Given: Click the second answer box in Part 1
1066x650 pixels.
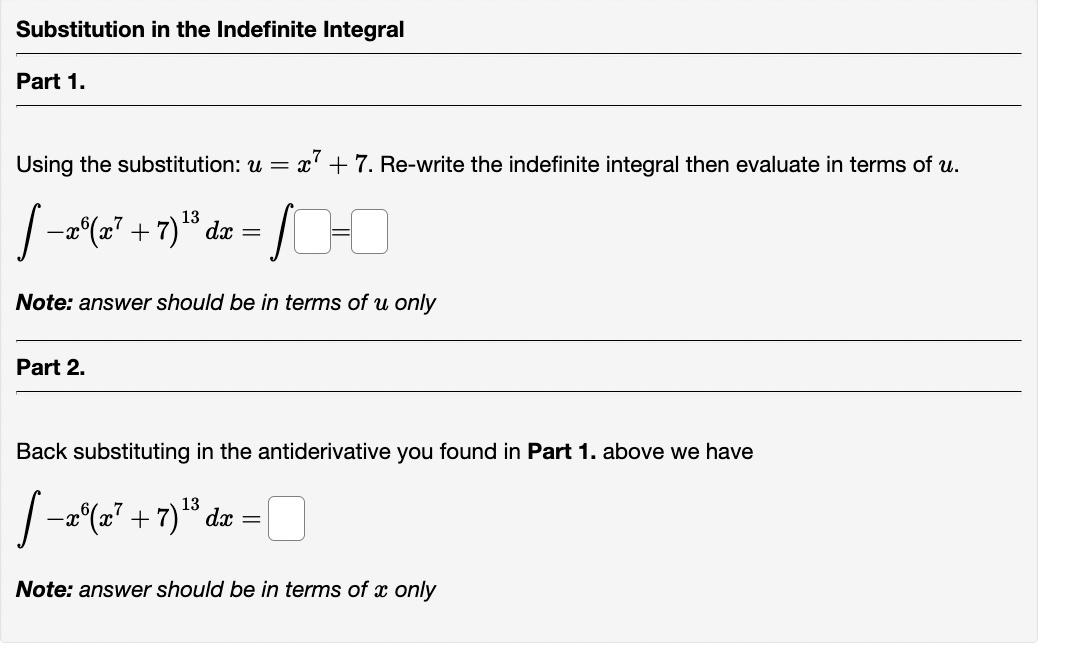Looking at the screenshot, I should click(367, 229).
